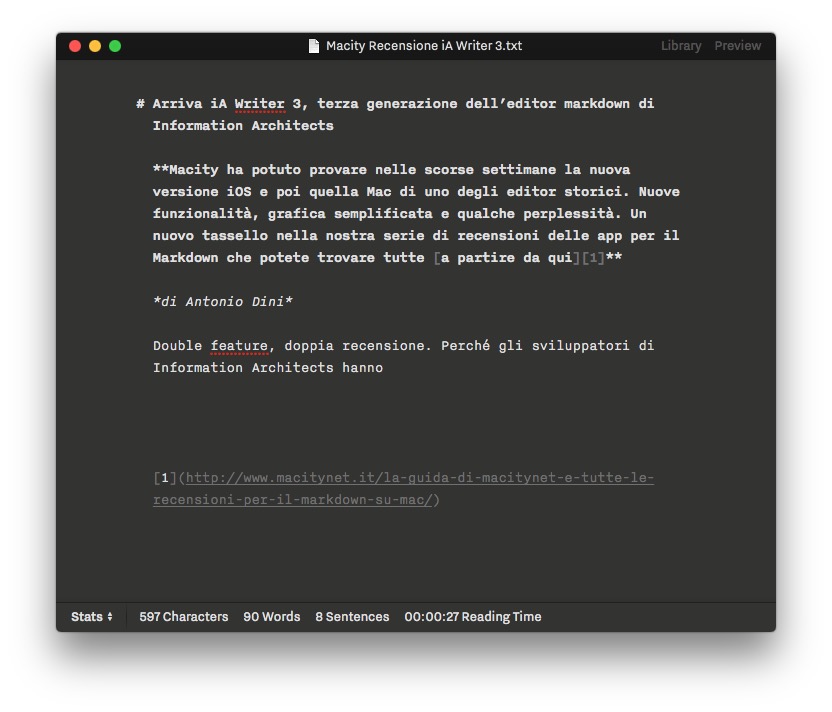832x712 pixels.
Task: Open the macitynet.it reference URL link
Action: point(403,489)
